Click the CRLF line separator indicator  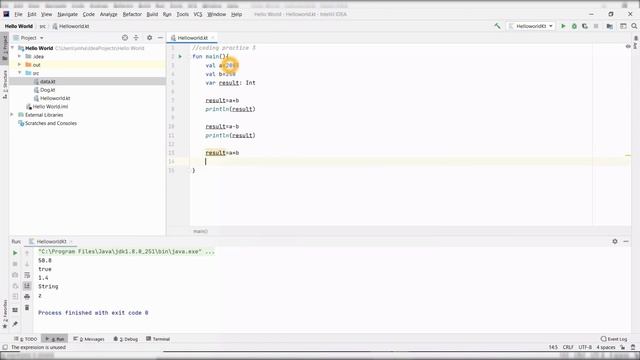(x=568, y=347)
